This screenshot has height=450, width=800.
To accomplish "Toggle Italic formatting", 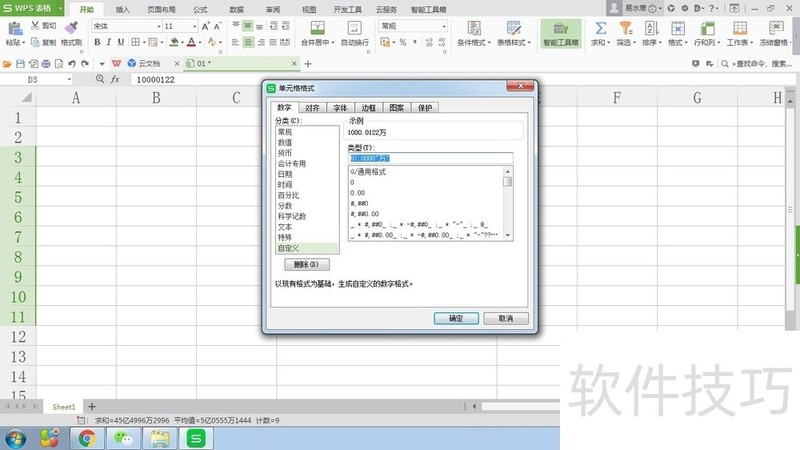I will (x=109, y=42).
